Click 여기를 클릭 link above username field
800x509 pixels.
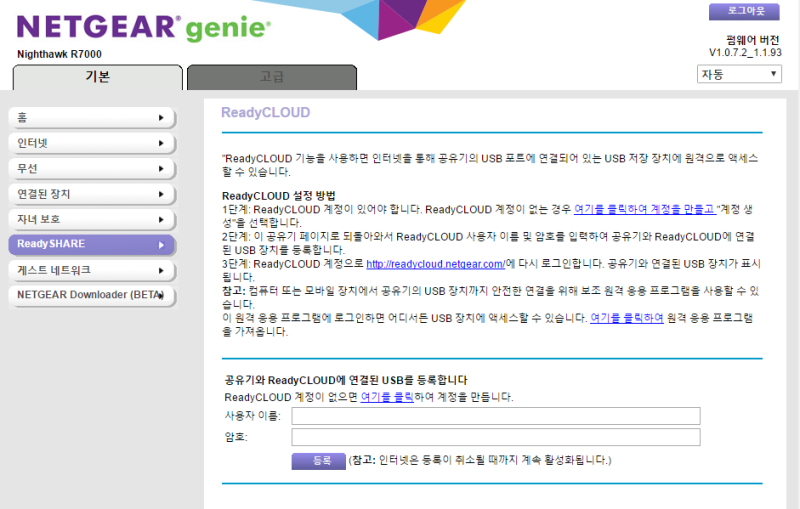tap(387, 397)
